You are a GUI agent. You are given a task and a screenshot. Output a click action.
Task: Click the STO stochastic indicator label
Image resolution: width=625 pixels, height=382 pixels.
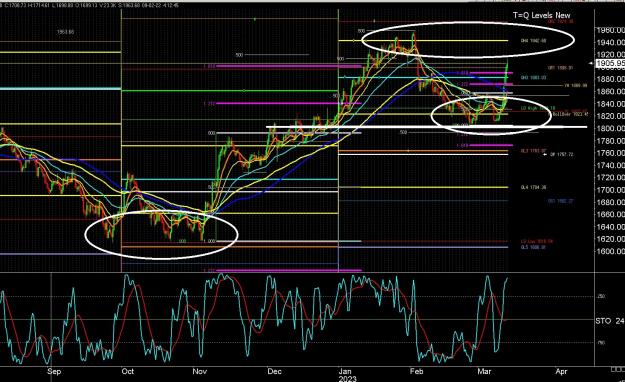coord(604,321)
